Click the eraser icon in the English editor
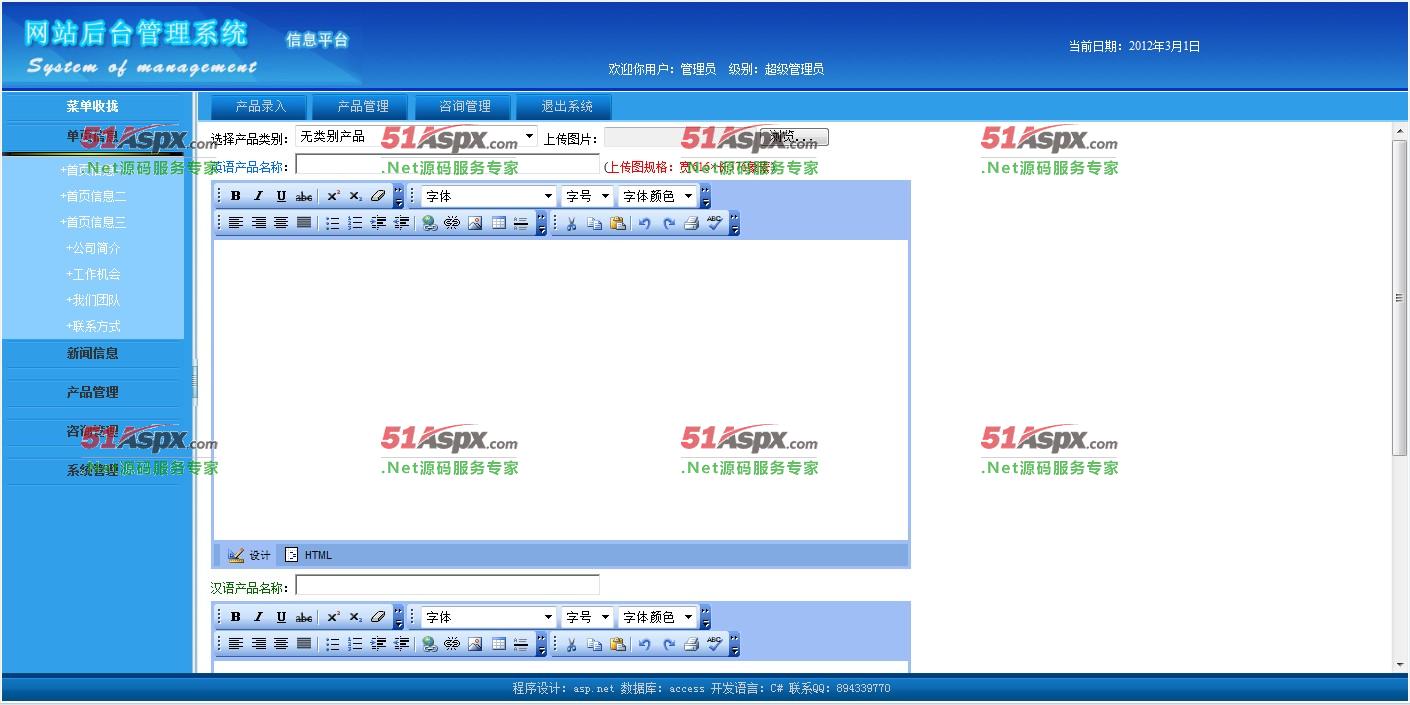Viewport: 1410px width, 705px height. (x=378, y=196)
